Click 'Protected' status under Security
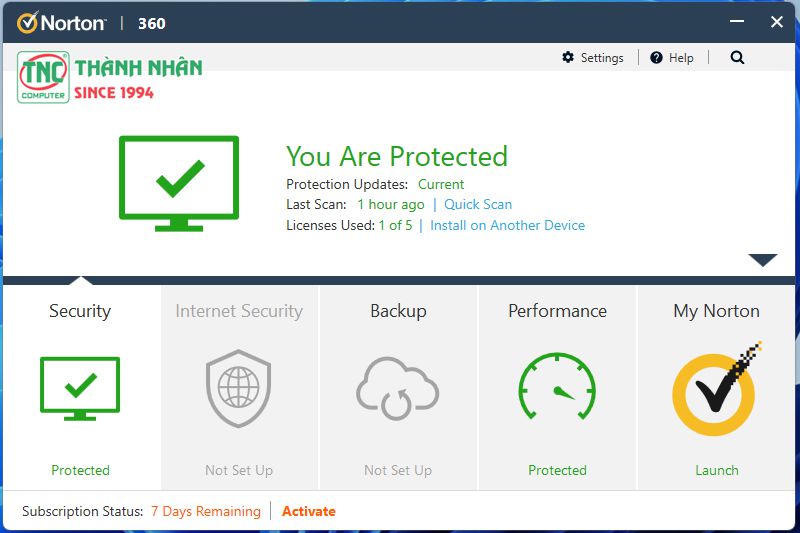Viewport: 800px width, 533px height. click(81, 470)
